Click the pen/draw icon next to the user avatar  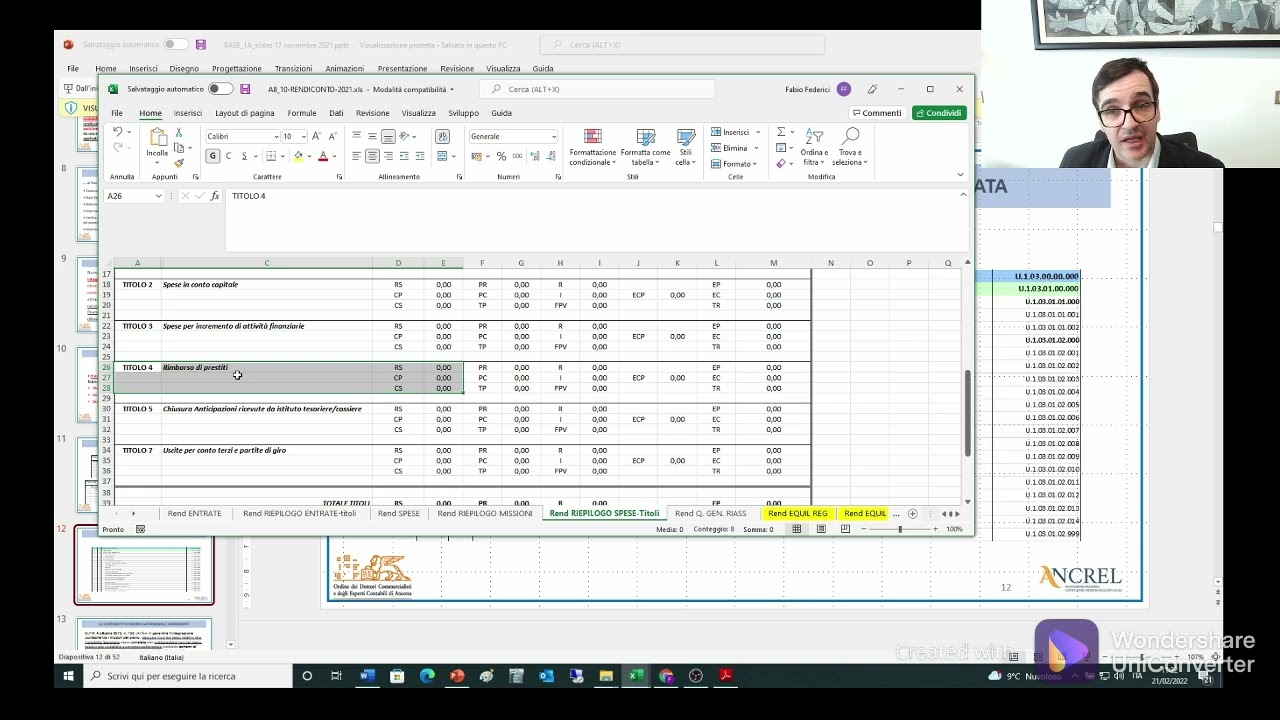872,89
